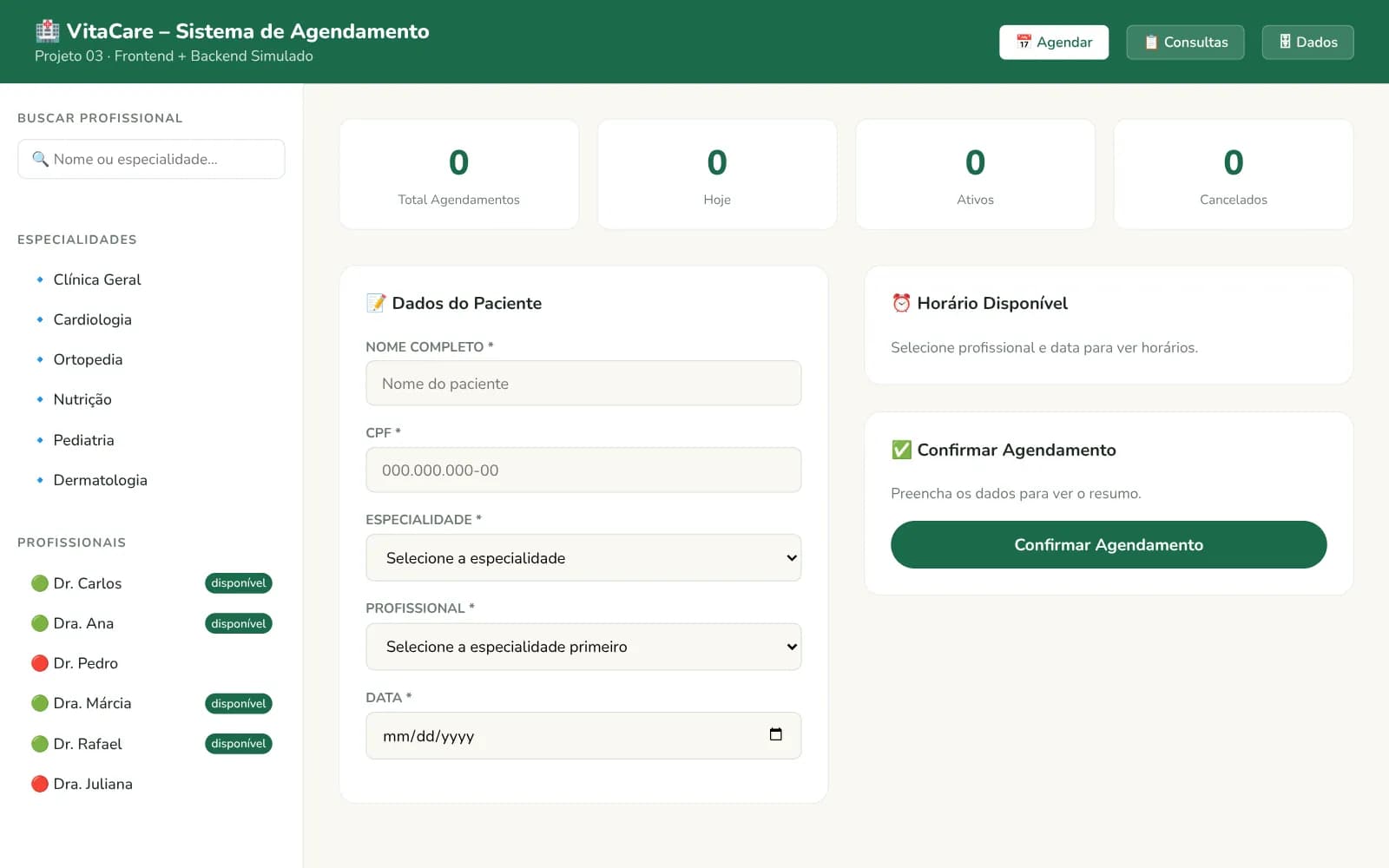
Task: Filter by Cardiologia specialty
Action: click(x=151, y=319)
